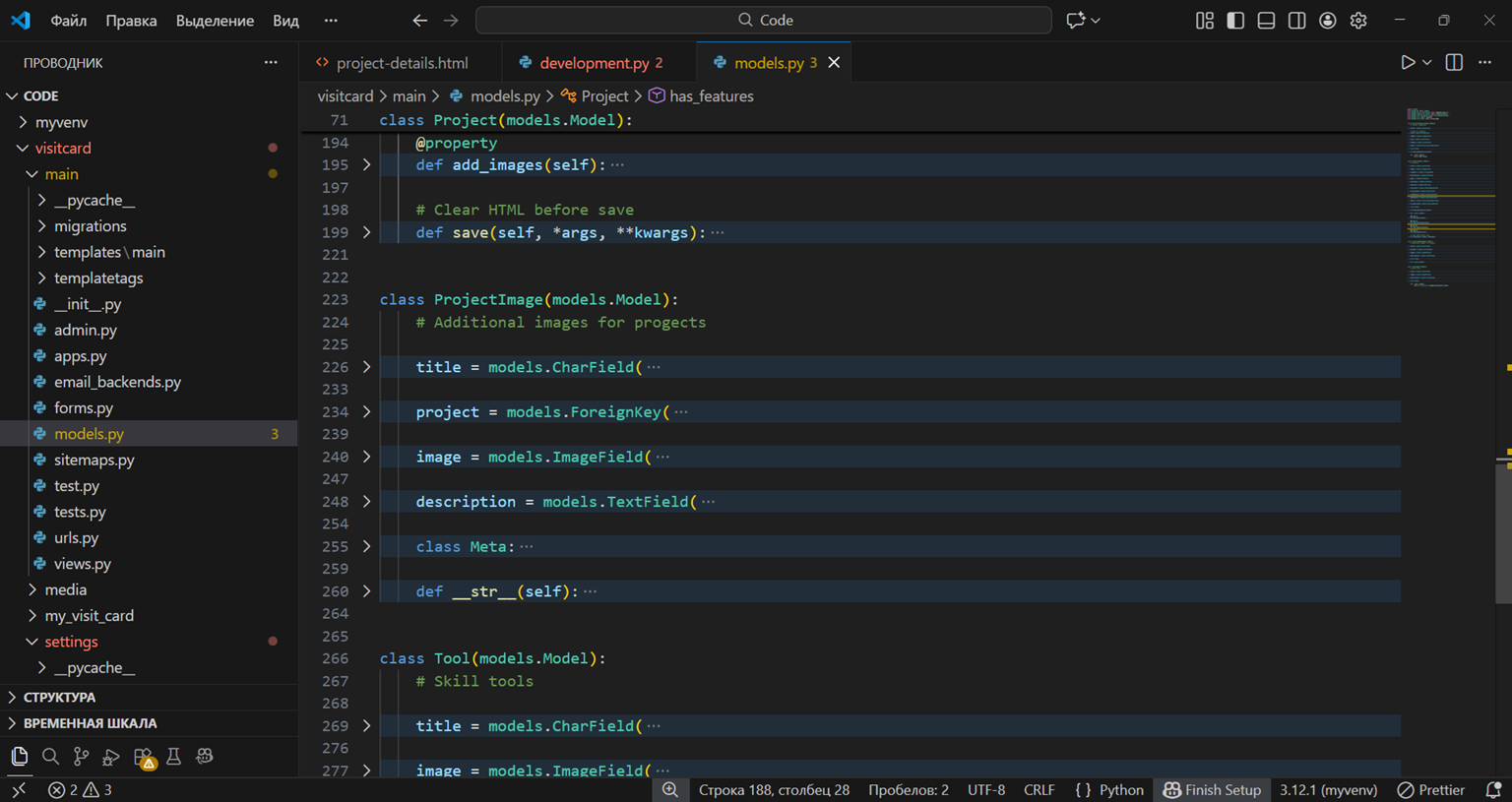Customize layout via layout icon

(1205, 20)
